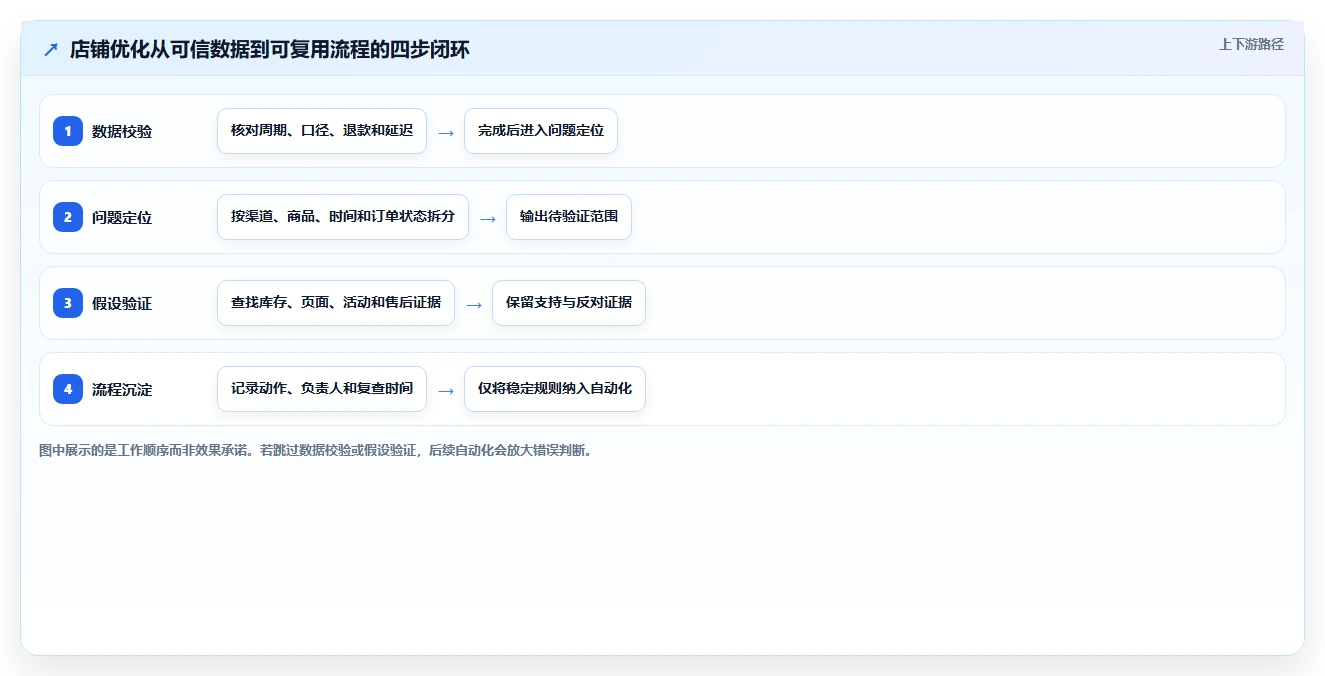Click the step 4 number badge
Screen dimensions: 1325x676
tap(68, 389)
